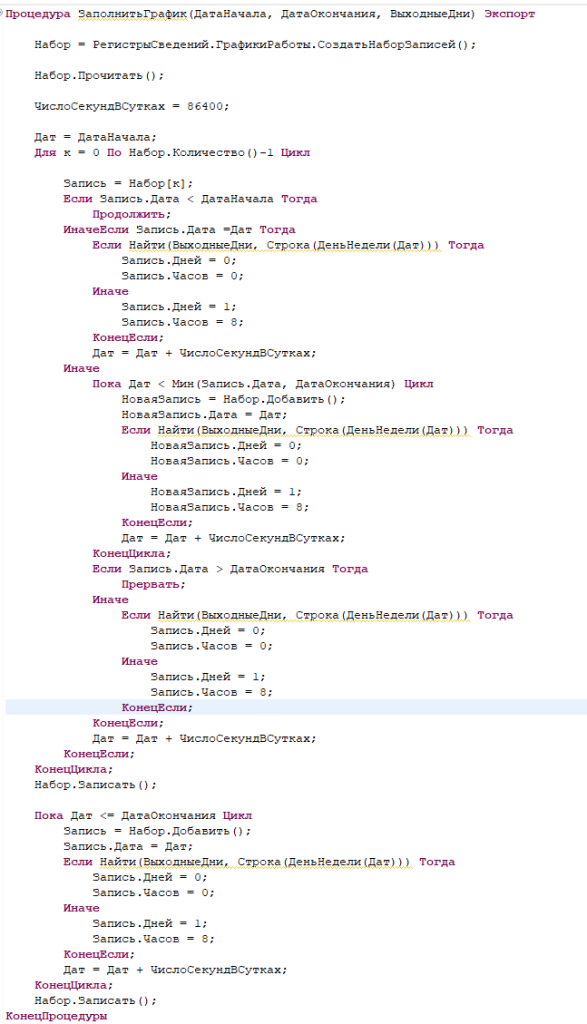Collapse the ЗаполнитьГрафик procedure fold marker

3,11
